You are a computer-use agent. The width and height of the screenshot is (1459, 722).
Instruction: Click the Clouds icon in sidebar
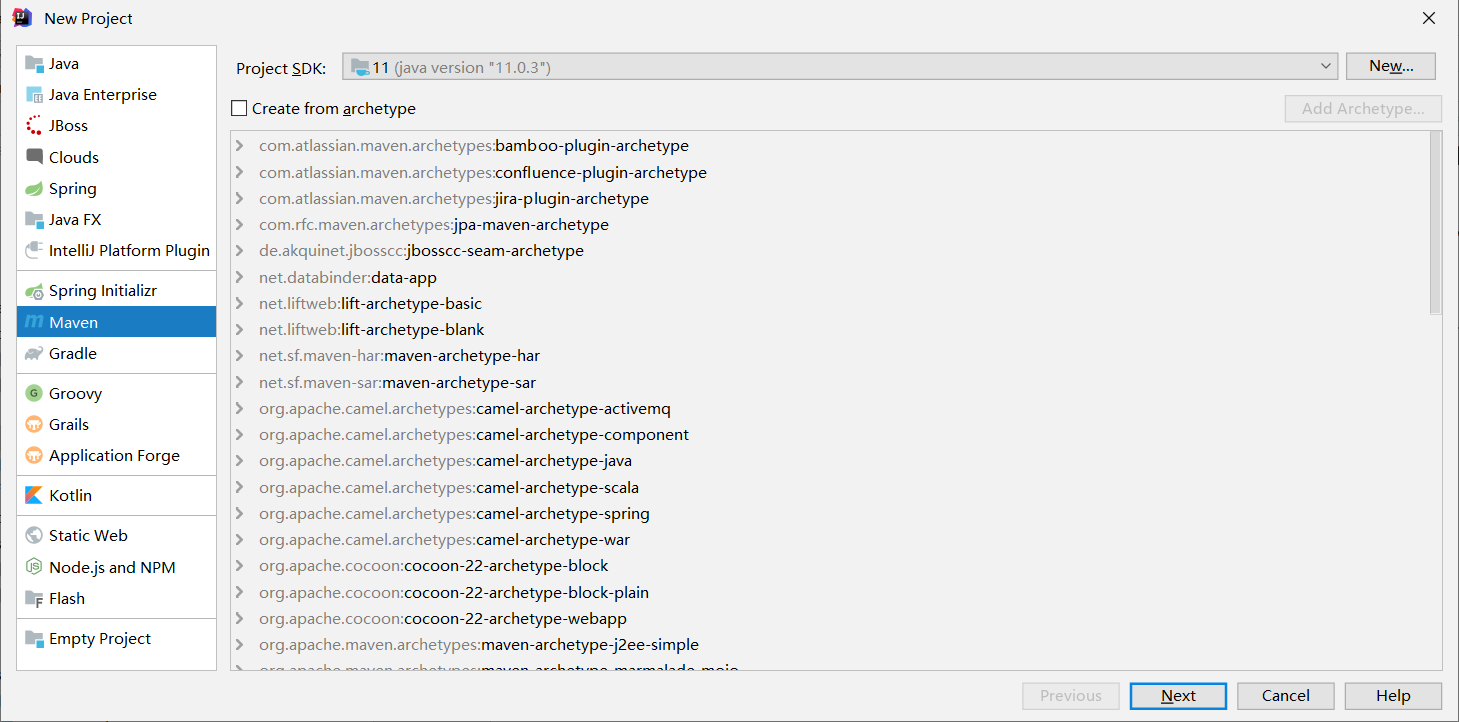point(34,157)
